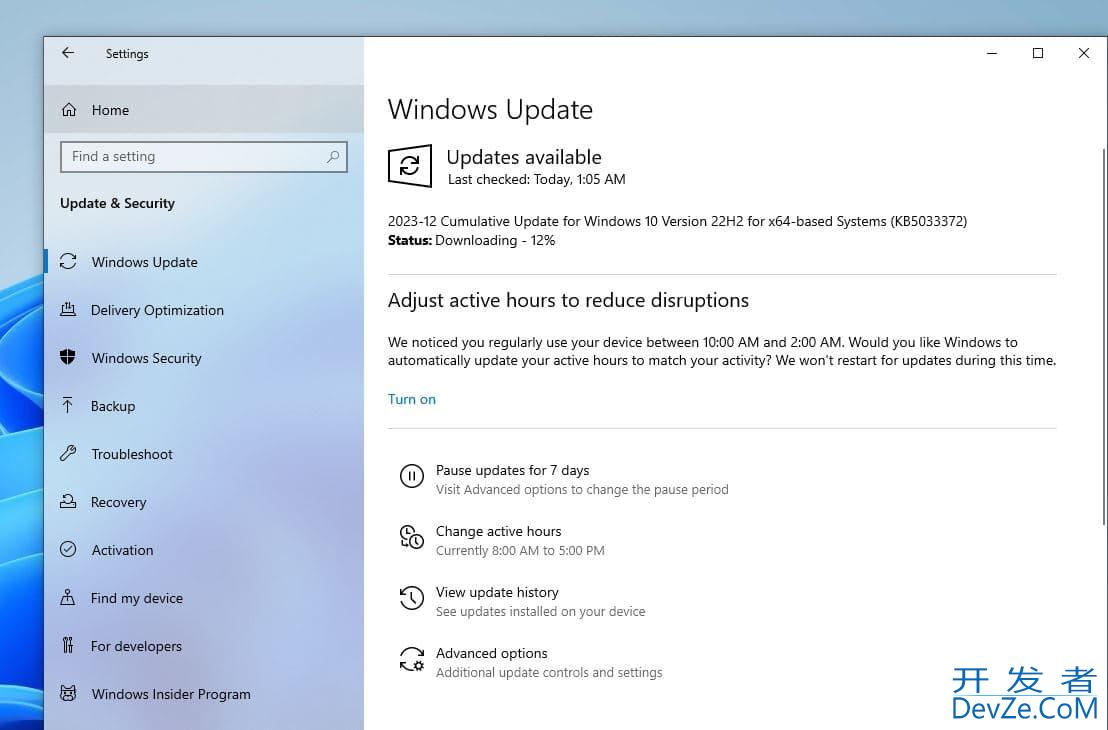
Task: Open Windows Insider Program page
Action: pos(170,694)
